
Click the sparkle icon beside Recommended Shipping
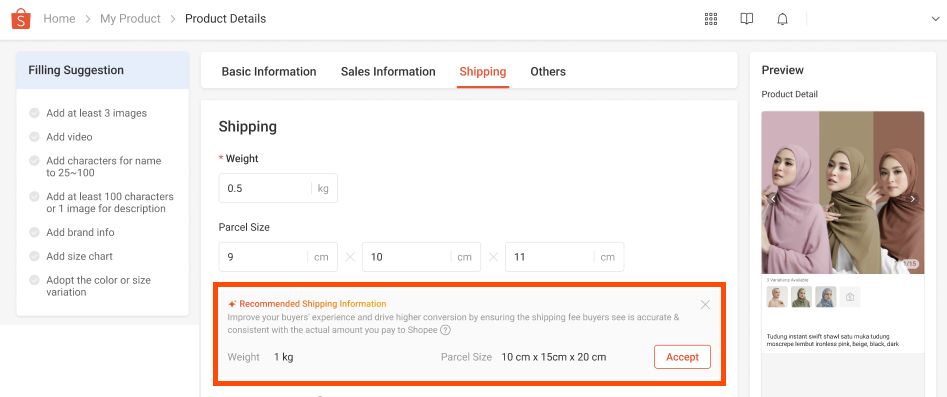tap(232, 304)
